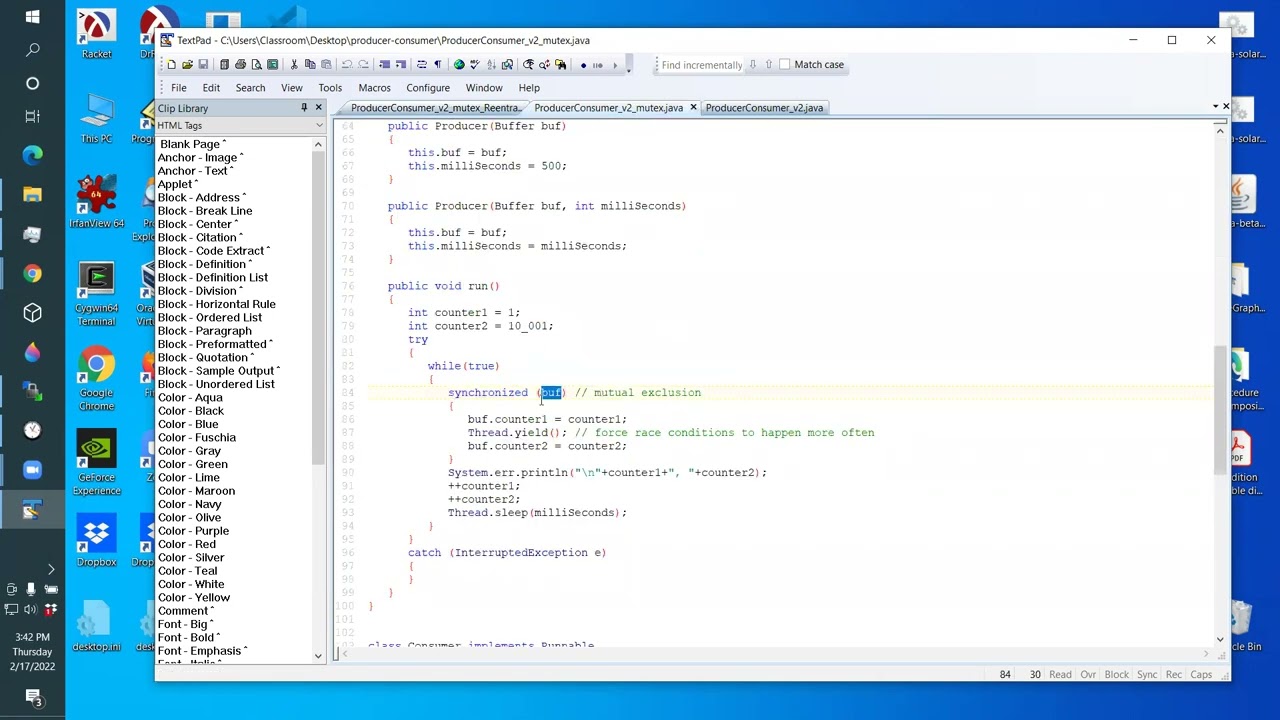Click the Redo toolbar icon
The image size is (1280, 720).
tap(363, 65)
